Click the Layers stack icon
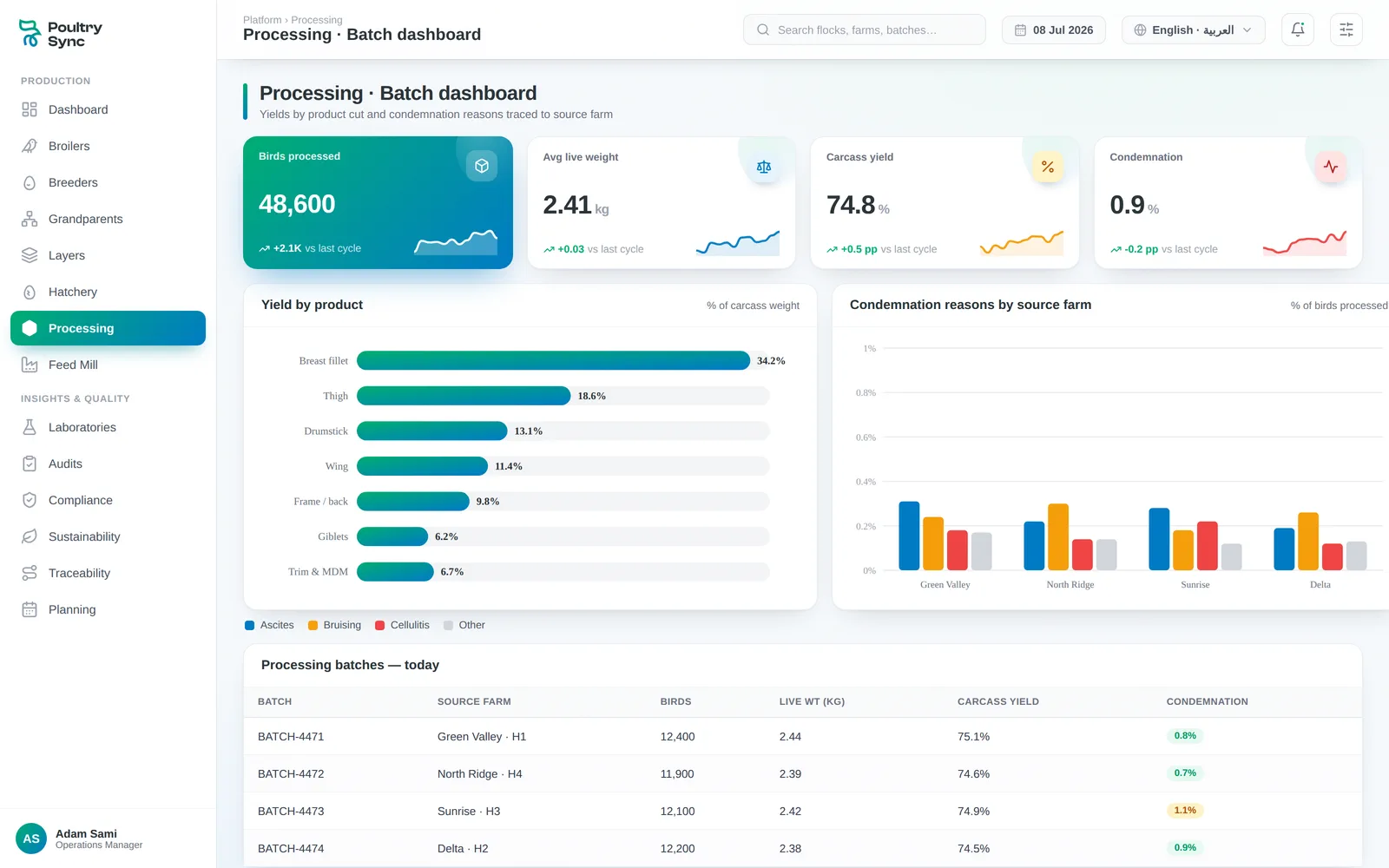This screenshot has width=1389, height=868. (x=30, y=255)
